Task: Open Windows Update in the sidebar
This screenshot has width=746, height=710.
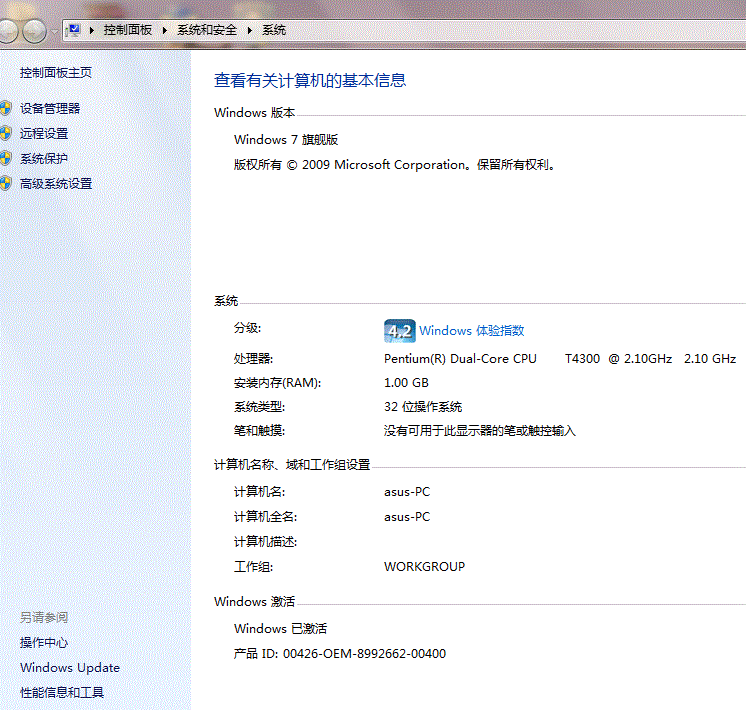Action: [69, 667]
